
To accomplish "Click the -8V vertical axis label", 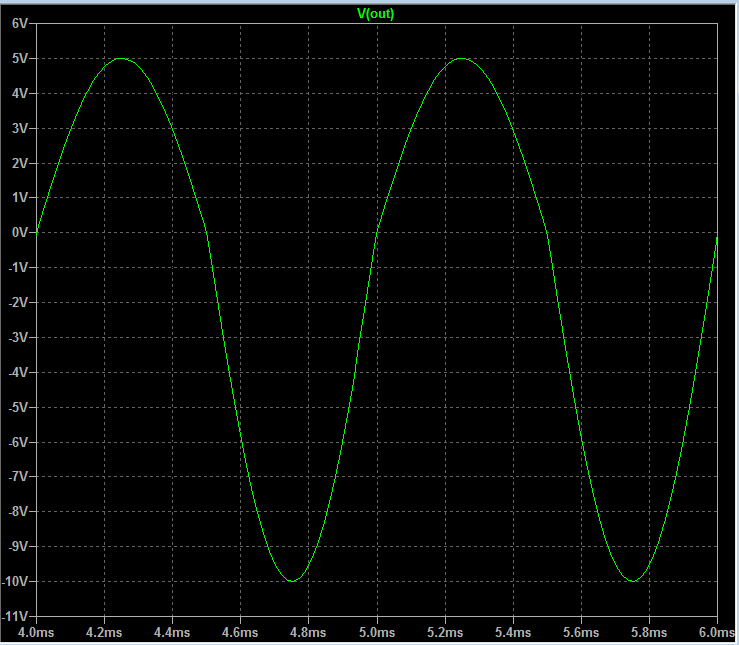I will 19,511.
